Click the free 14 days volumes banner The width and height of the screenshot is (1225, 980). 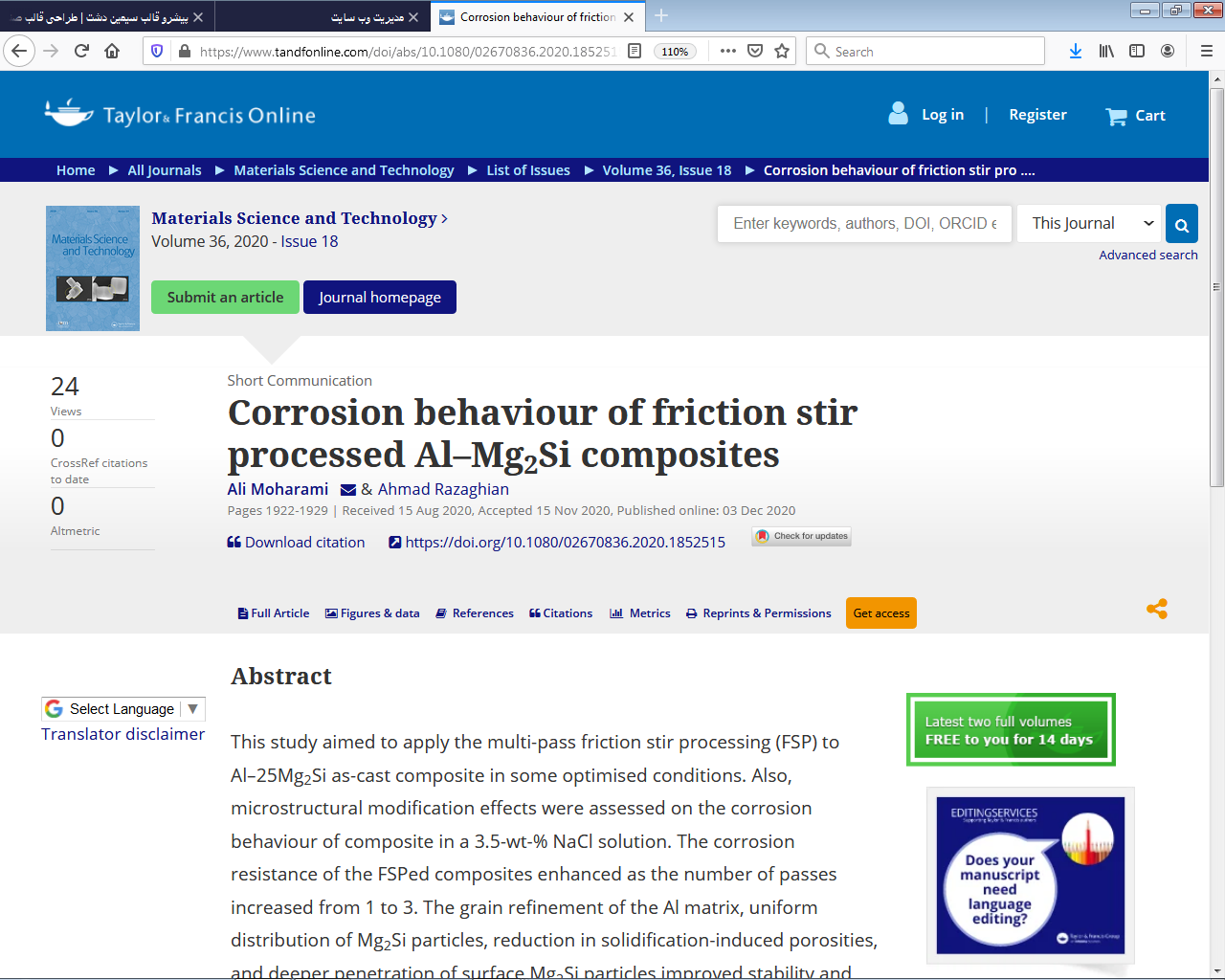click(1011, 730)
